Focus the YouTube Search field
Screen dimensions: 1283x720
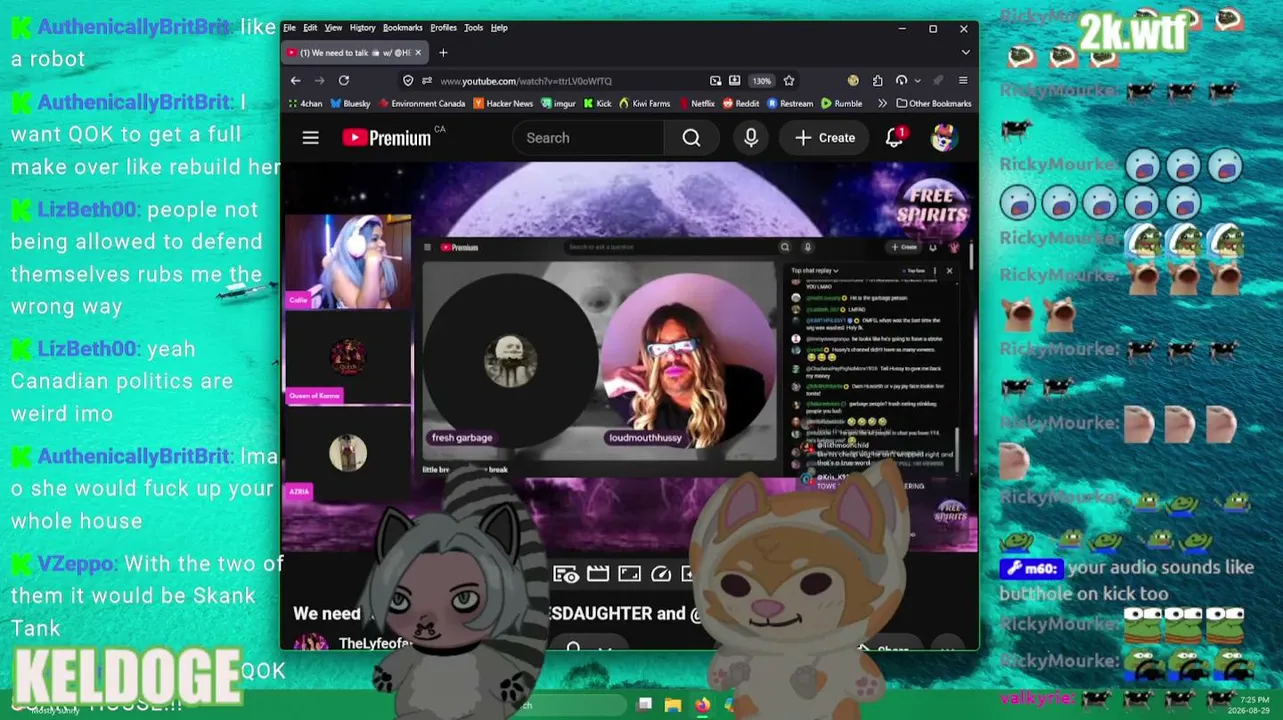pos(589,138)
